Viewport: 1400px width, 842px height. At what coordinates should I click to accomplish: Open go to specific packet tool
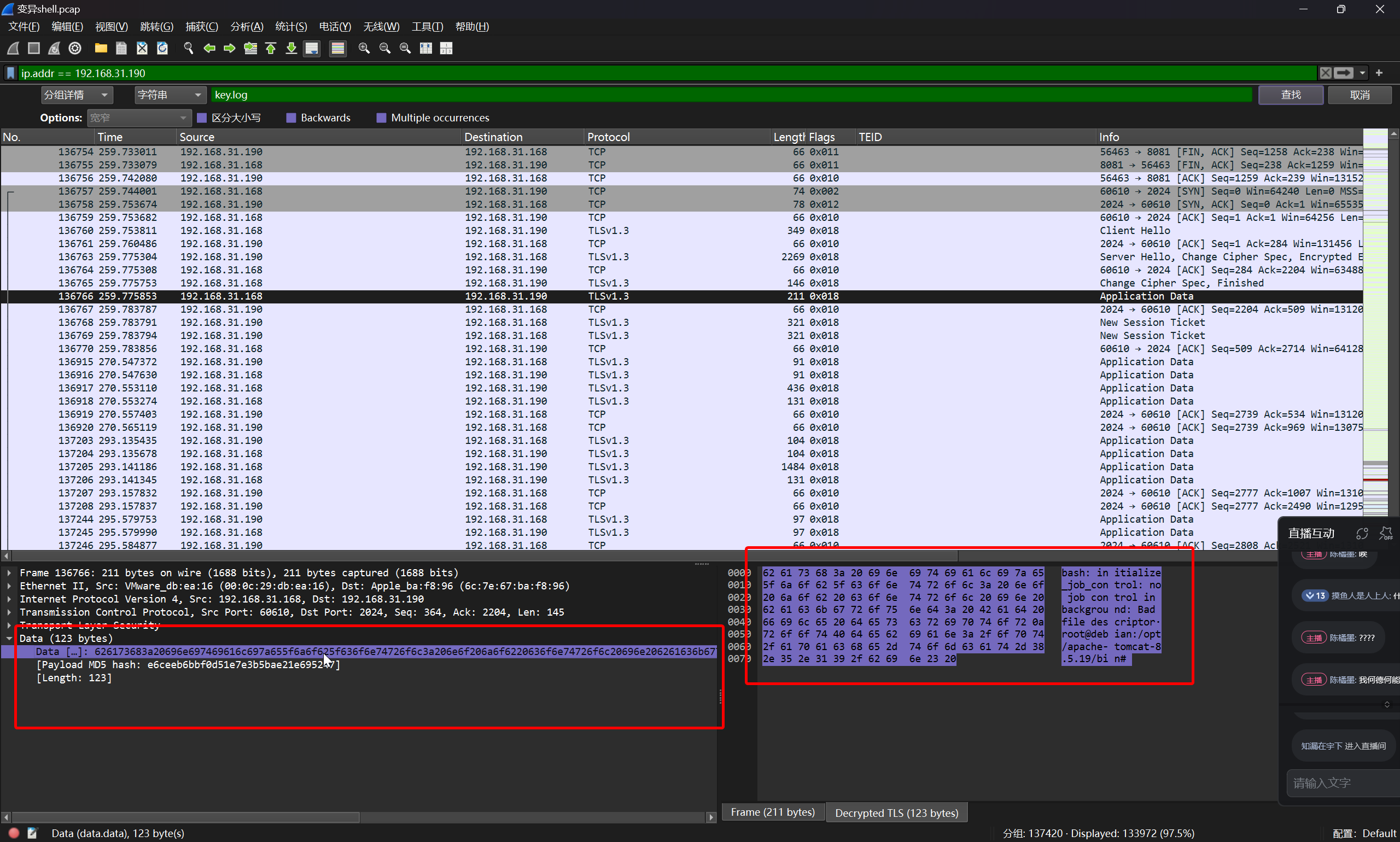tap(250, 48)
